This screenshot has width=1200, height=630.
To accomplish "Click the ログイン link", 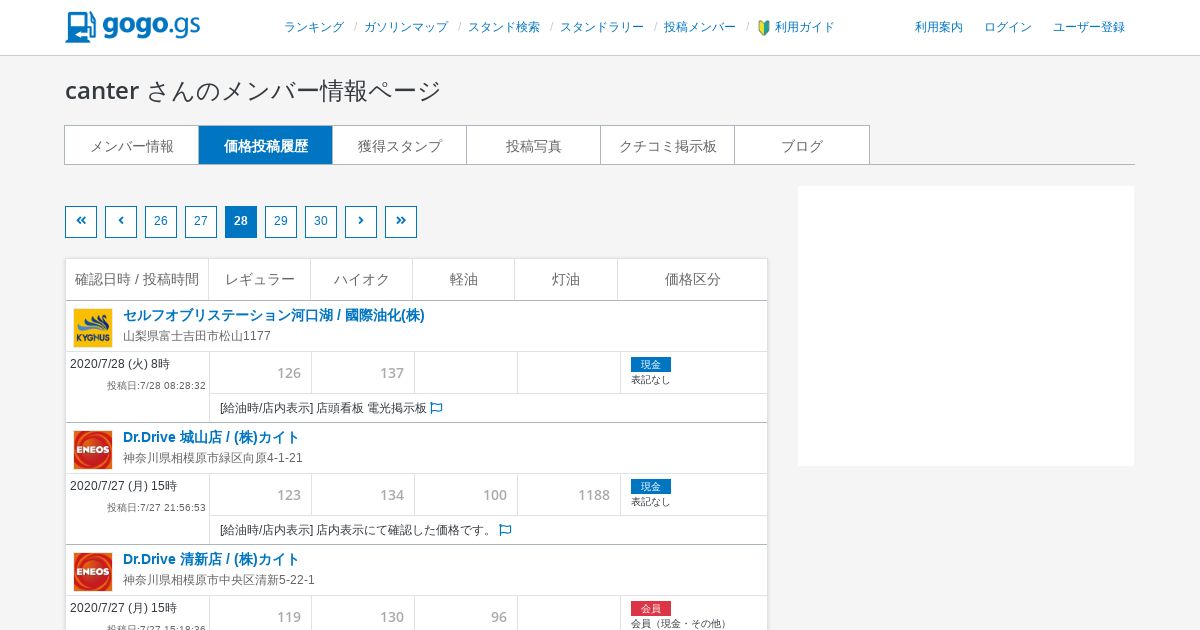I will (1008, 27).
